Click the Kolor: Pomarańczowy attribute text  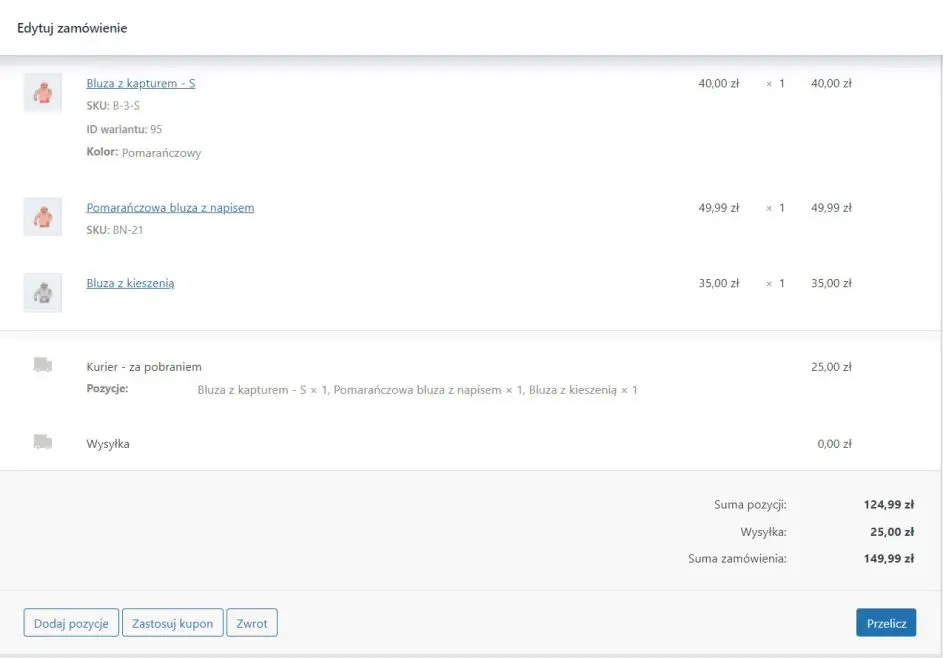coord(144,153)
